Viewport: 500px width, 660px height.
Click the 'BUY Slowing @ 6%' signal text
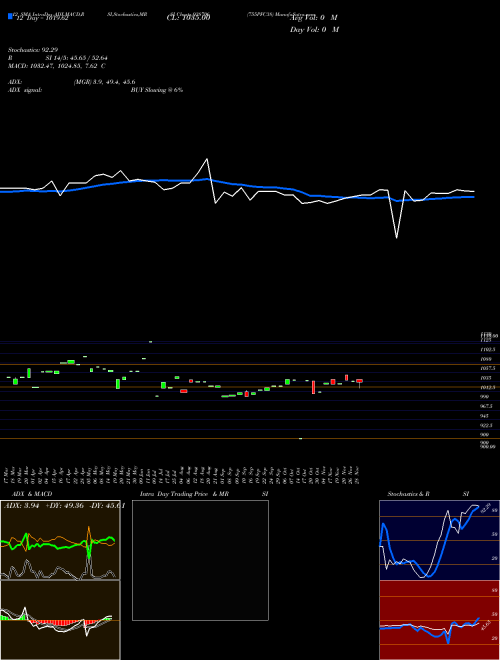click(157, 90)
